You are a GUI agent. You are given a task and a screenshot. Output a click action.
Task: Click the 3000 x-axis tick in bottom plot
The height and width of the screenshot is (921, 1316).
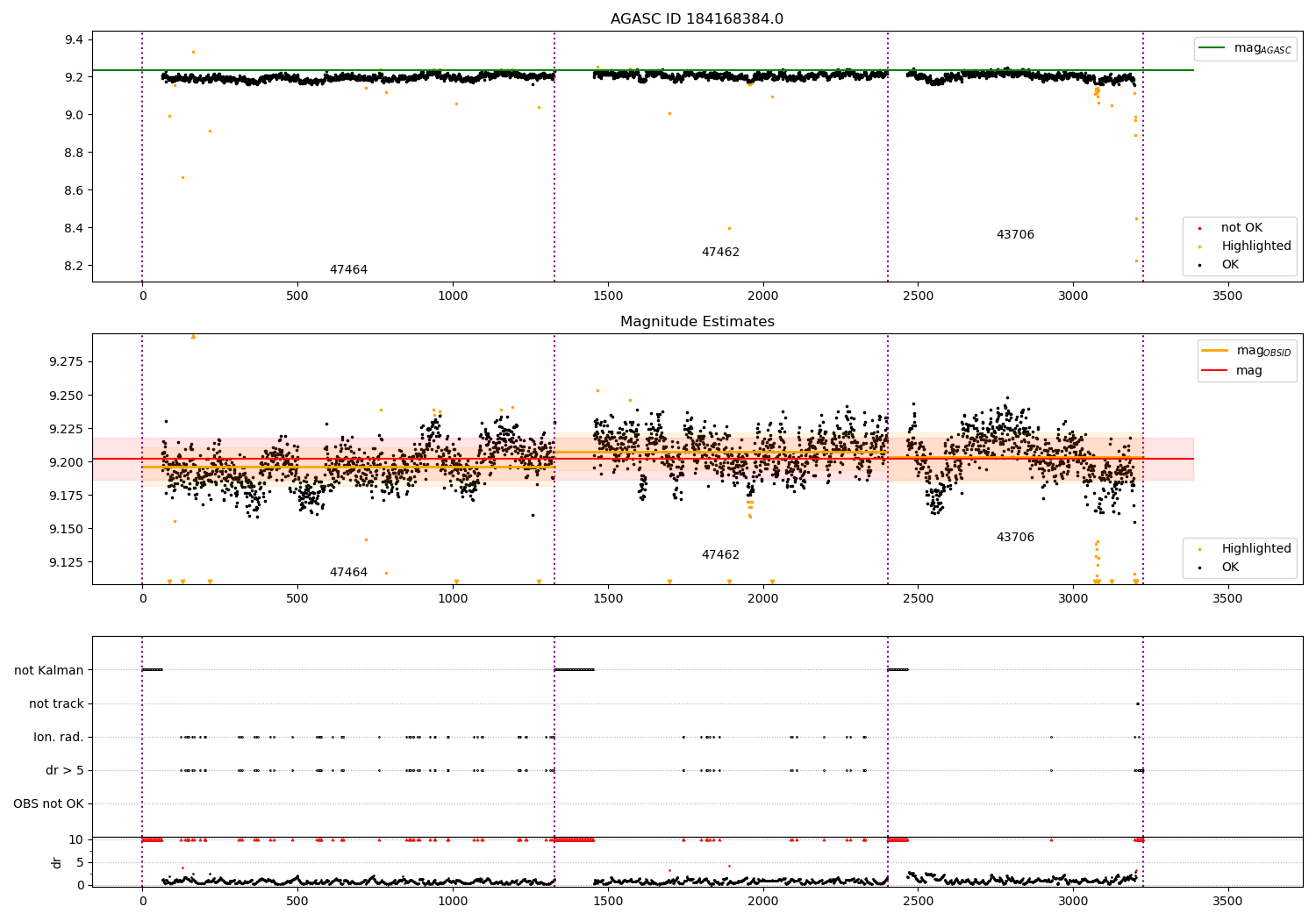coord(1073,902)
